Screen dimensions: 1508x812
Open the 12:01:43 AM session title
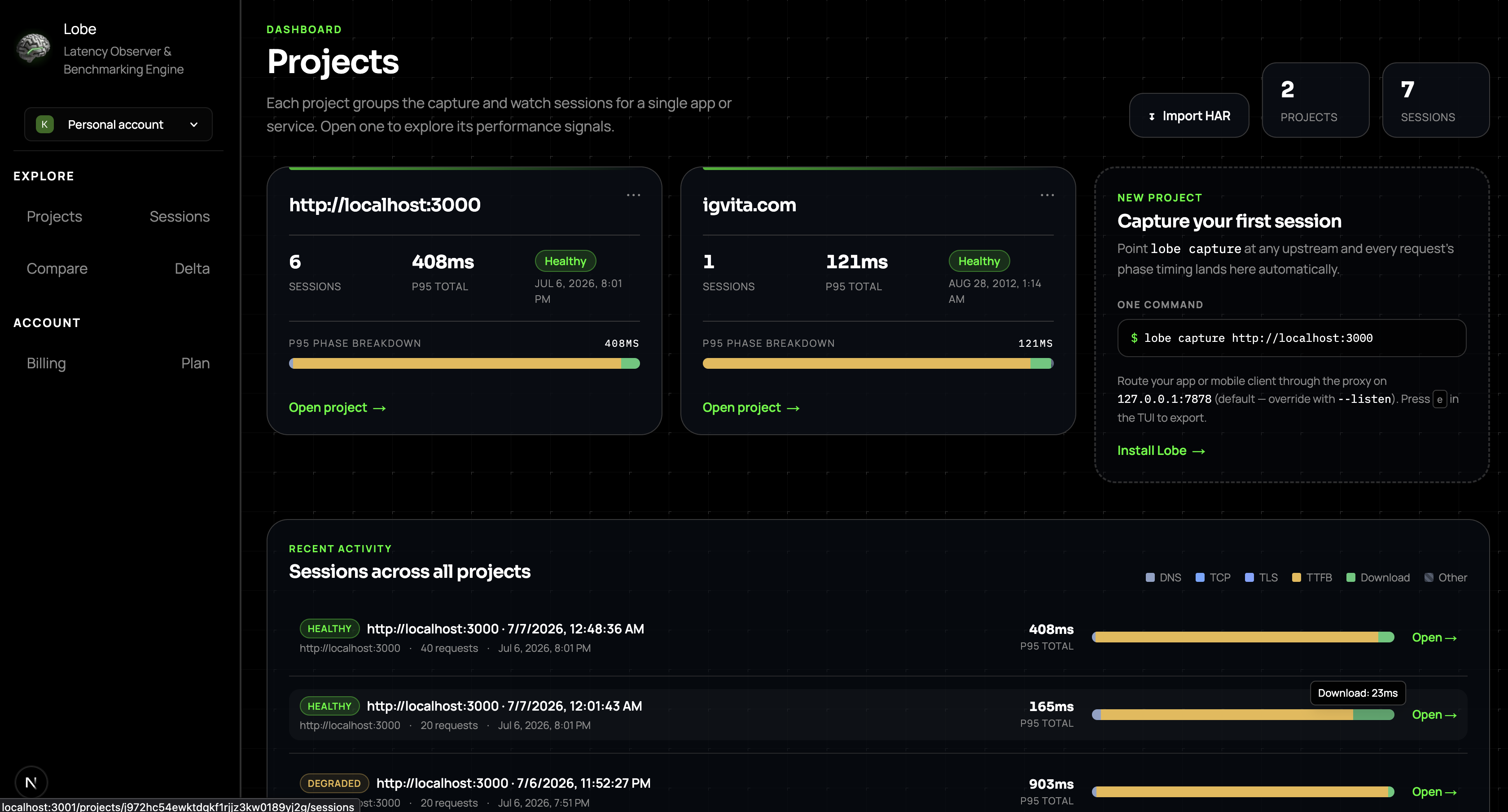tap(504, 706)
